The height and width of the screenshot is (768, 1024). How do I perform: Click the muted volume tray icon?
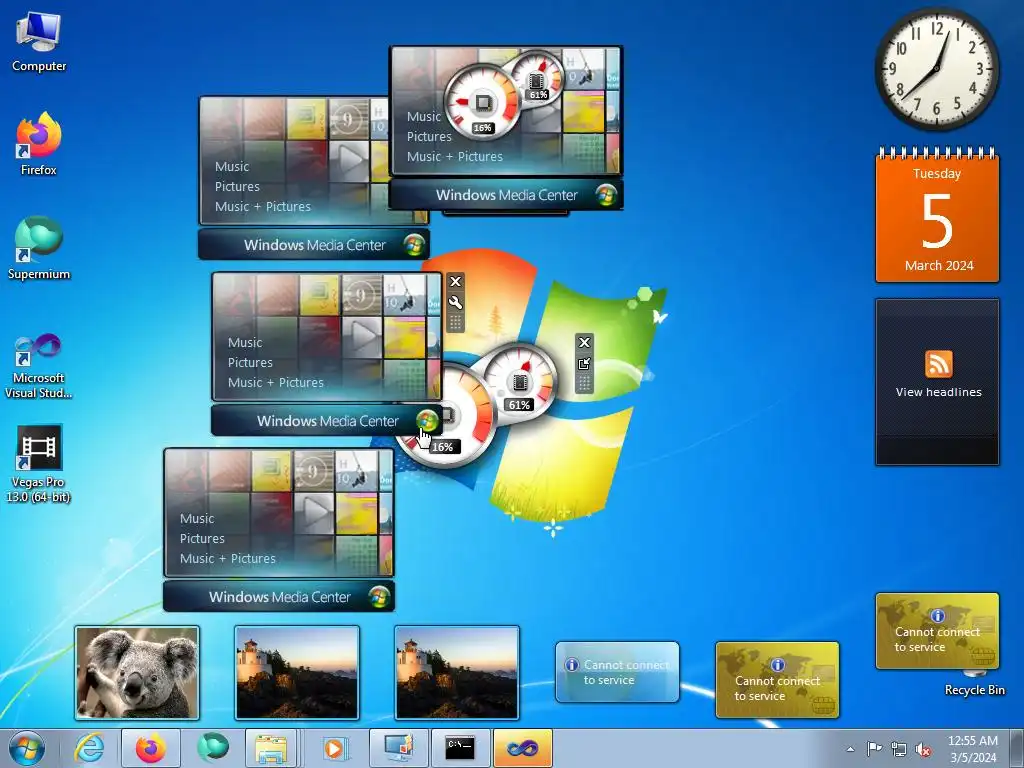(923, 749)
